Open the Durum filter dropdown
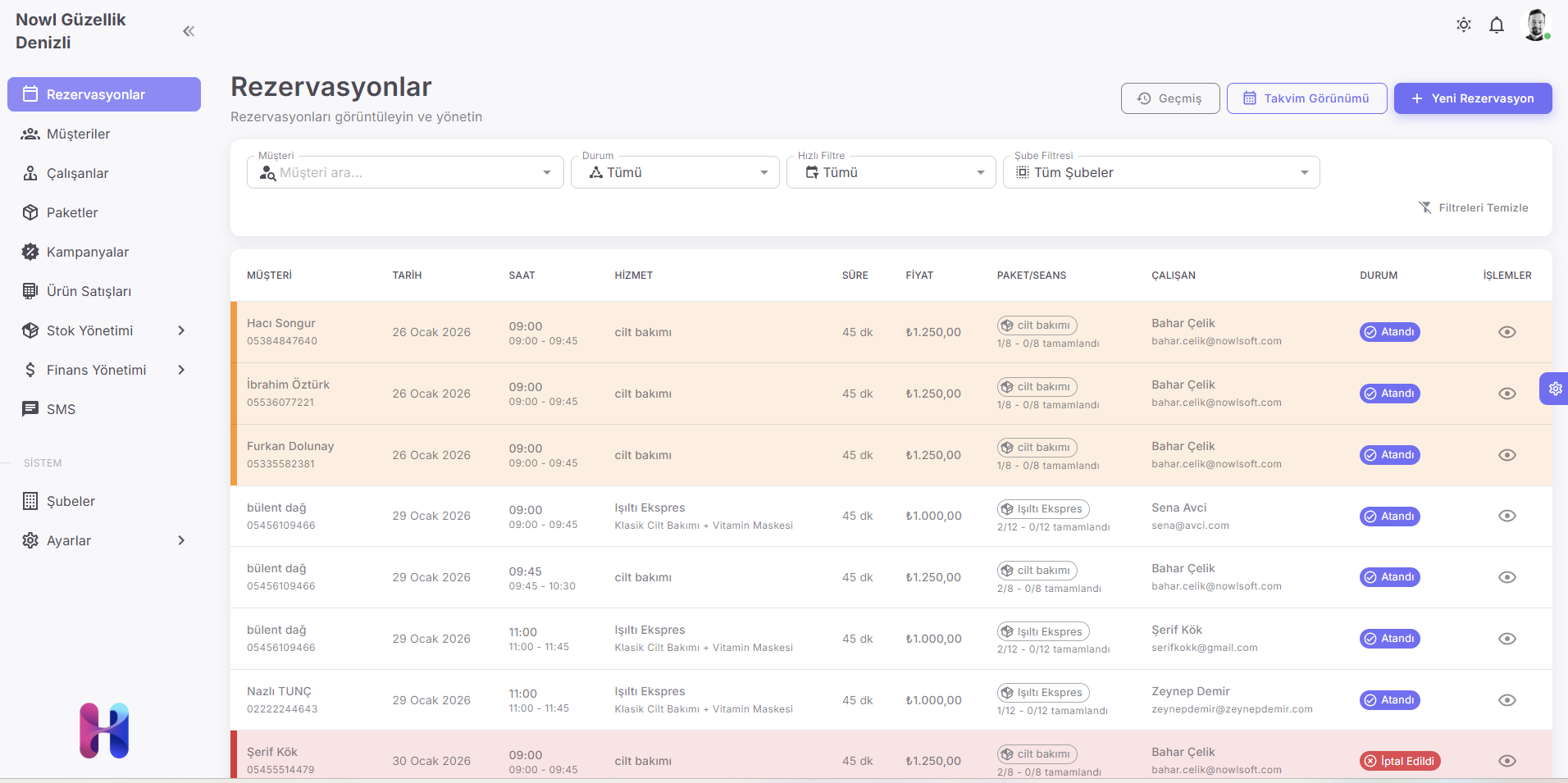 [x=674, y=172]
